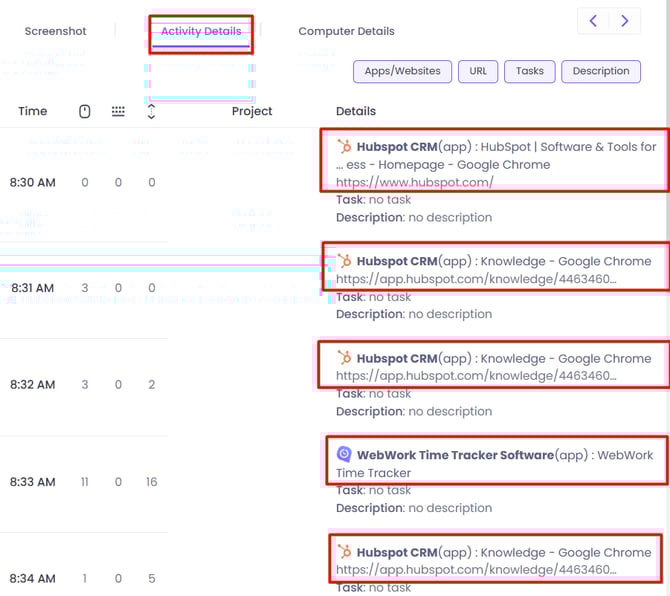Click the scroll activity column icon
The image size is (670, 596).
point(151,112)
